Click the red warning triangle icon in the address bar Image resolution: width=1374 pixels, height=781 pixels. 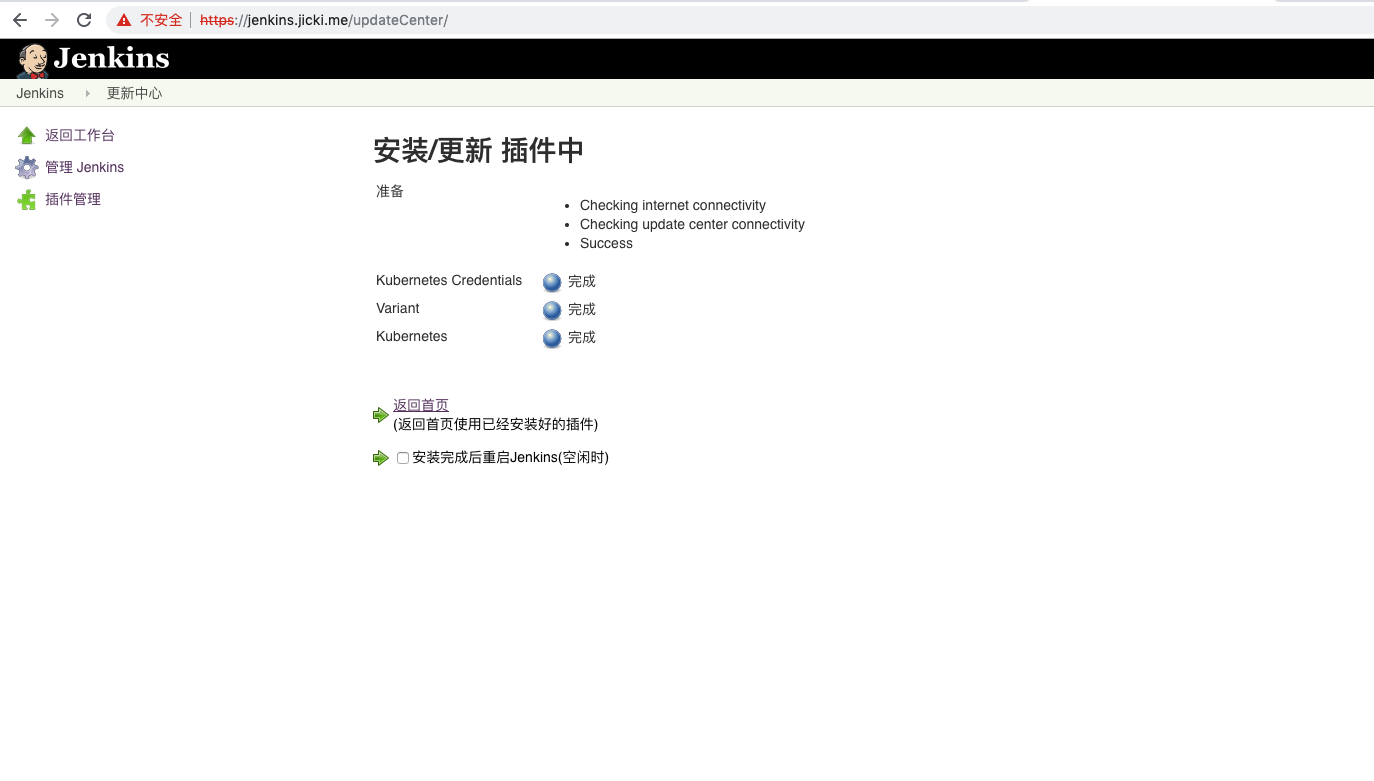click(123, 19)
